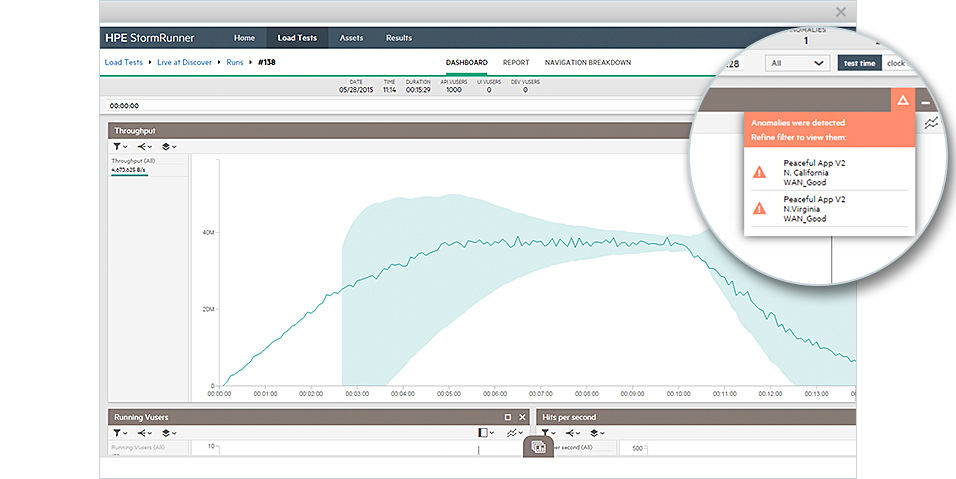Click the Hits per second split icon
The width and height of the screenshot is (956, 479).
(x=572, y=433)
